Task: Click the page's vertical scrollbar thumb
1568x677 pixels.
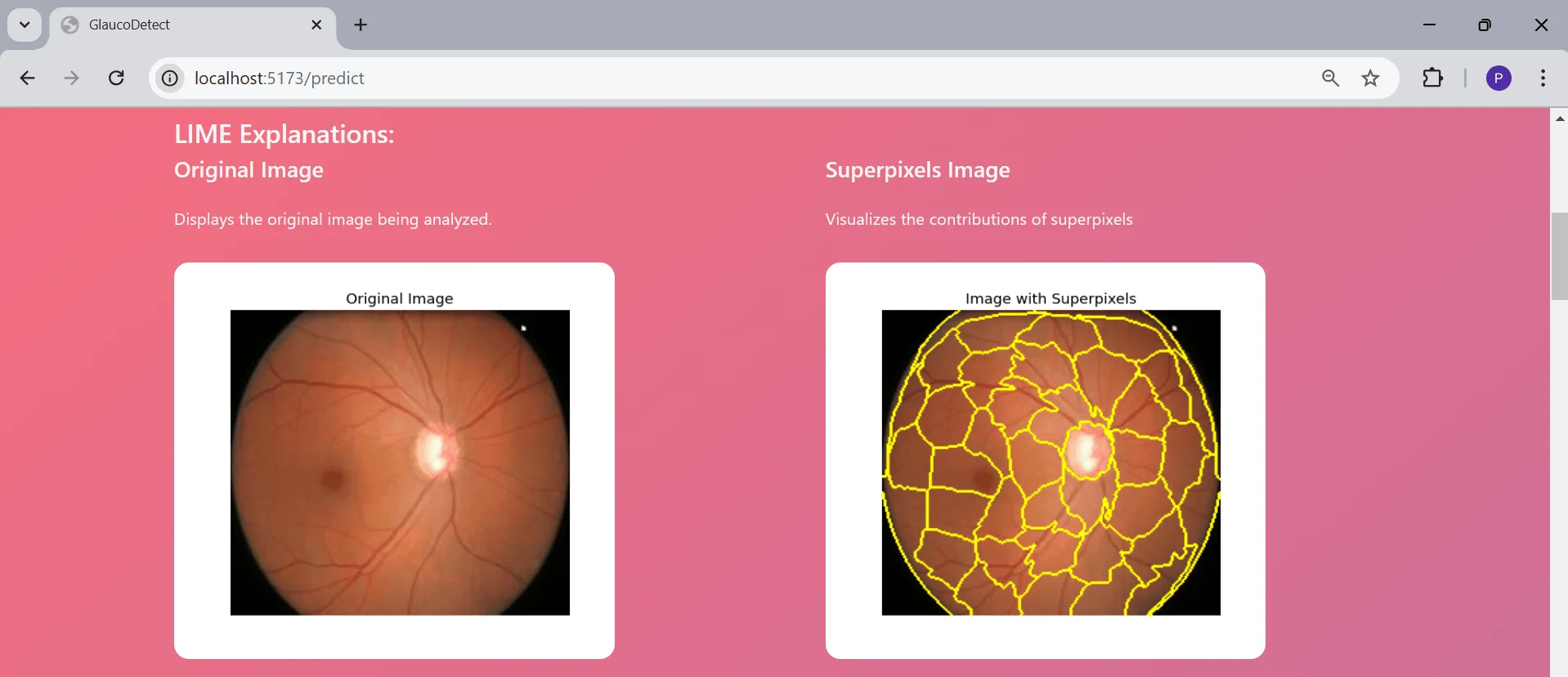Action: (1559, 256)
